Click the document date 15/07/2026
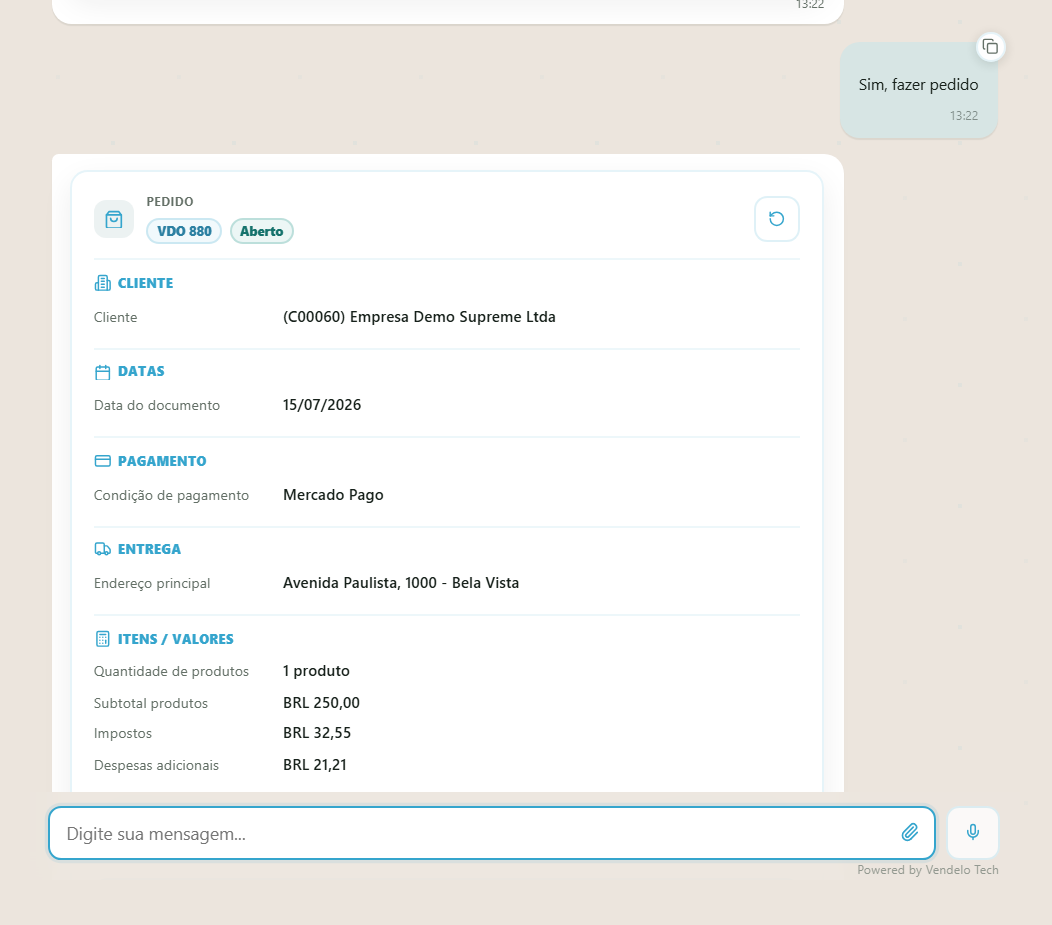1052x925 pixels. click(x=322, y=405)
